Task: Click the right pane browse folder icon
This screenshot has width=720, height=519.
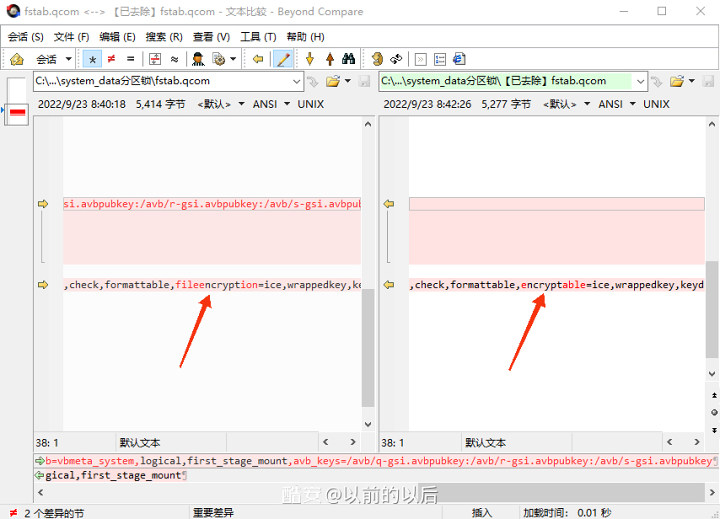Action: coord(677,81)
